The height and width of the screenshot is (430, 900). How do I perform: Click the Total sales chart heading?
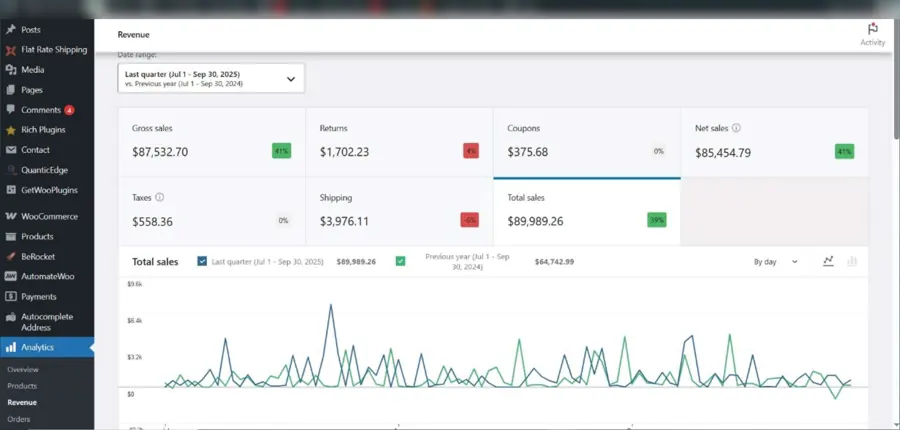coord(155,262)
